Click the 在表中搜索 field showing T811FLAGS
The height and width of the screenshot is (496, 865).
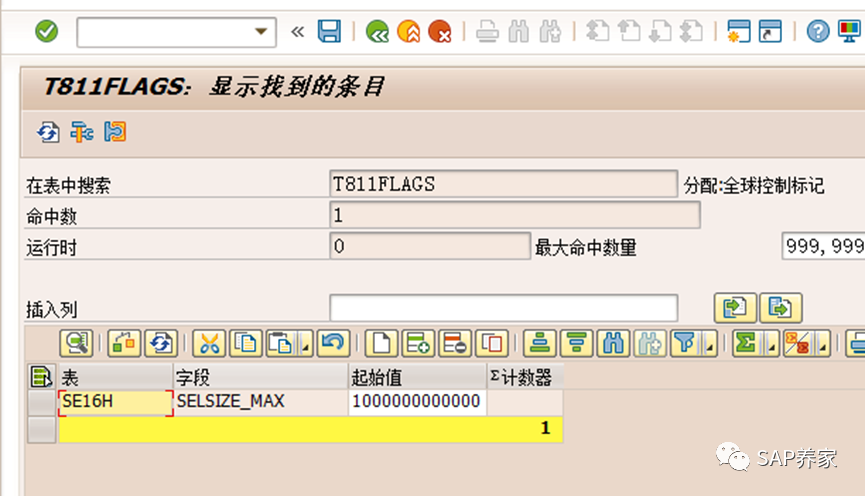[503, 184]
